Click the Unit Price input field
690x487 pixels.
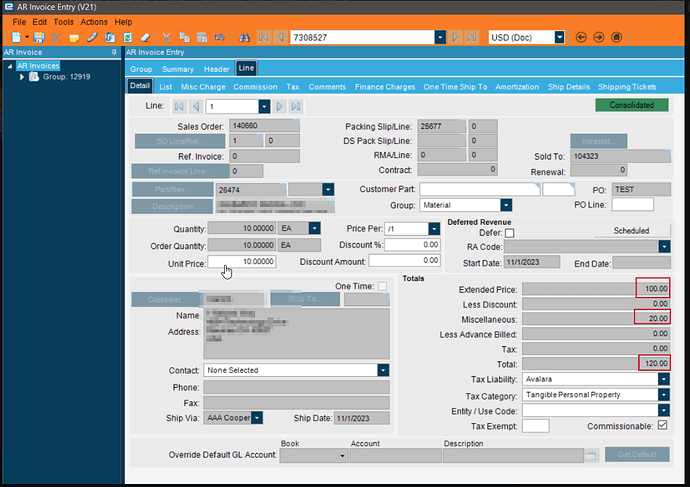coord(242,261)
